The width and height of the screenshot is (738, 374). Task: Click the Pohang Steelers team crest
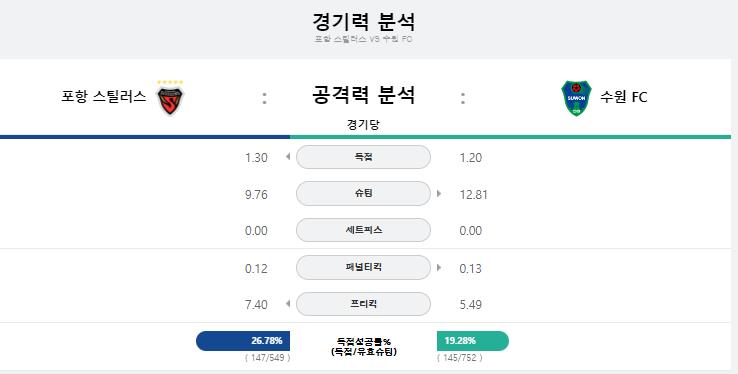pyautogui.click(x=170, y=98)
